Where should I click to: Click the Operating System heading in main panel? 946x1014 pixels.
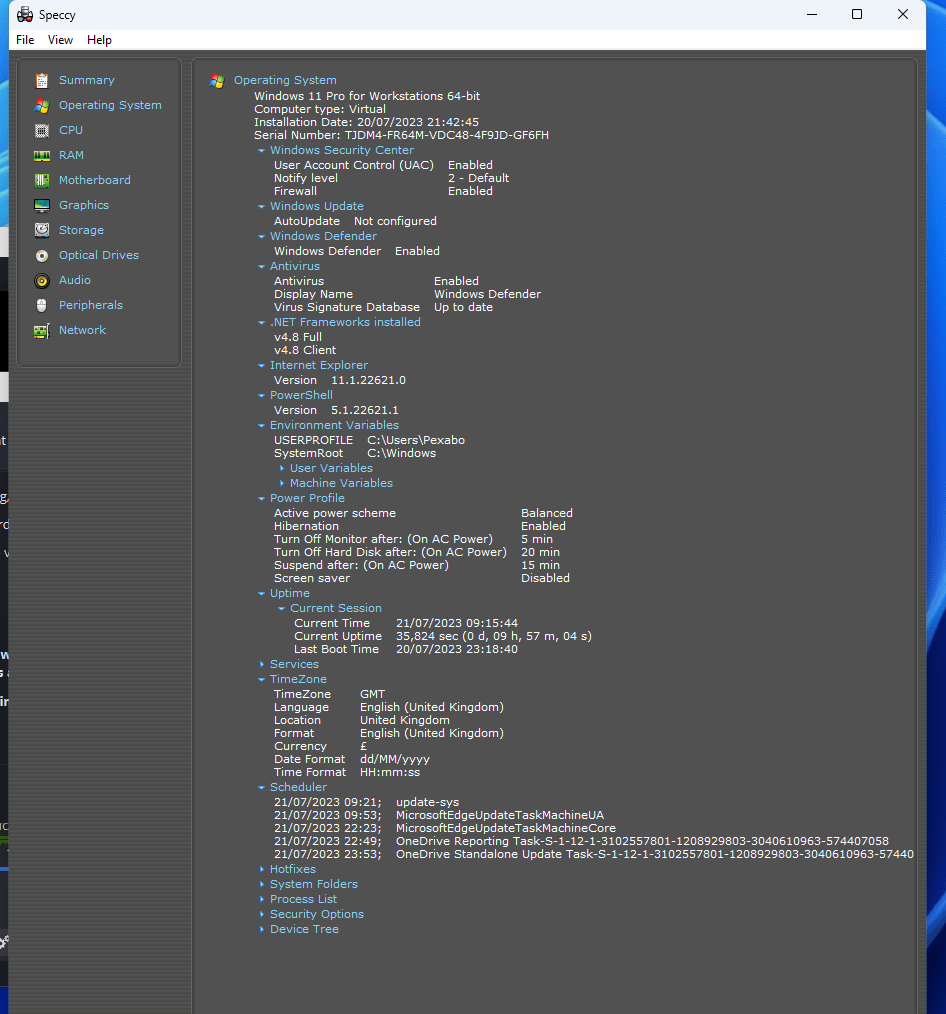click(285, 80)
